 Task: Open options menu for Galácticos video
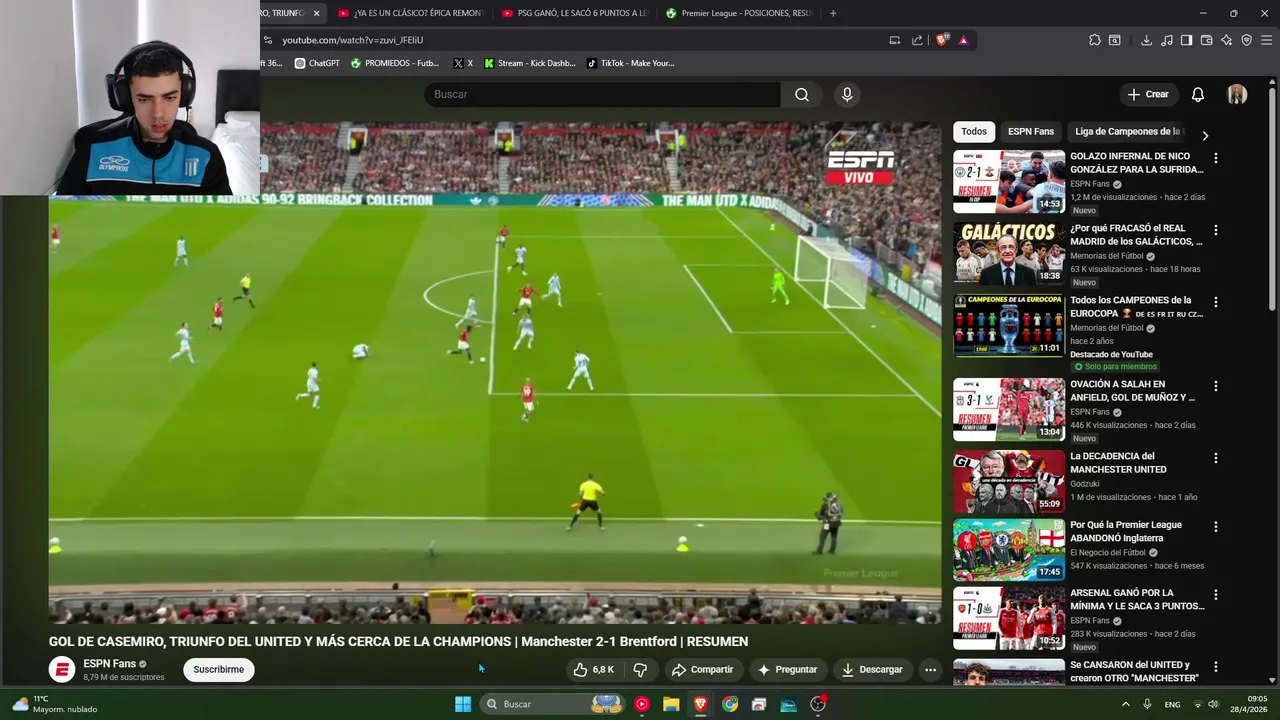[1215, 230]
